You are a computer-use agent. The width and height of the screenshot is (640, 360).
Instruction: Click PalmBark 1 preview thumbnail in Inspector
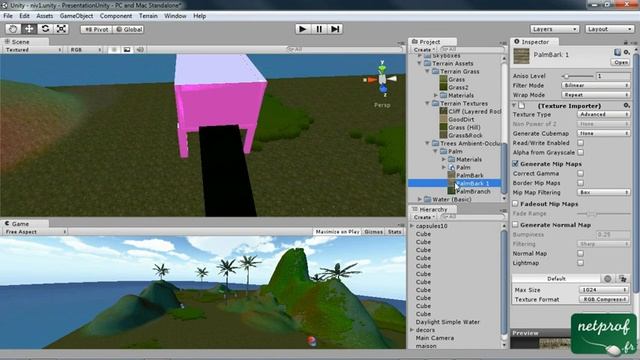[x=521, y=56]
